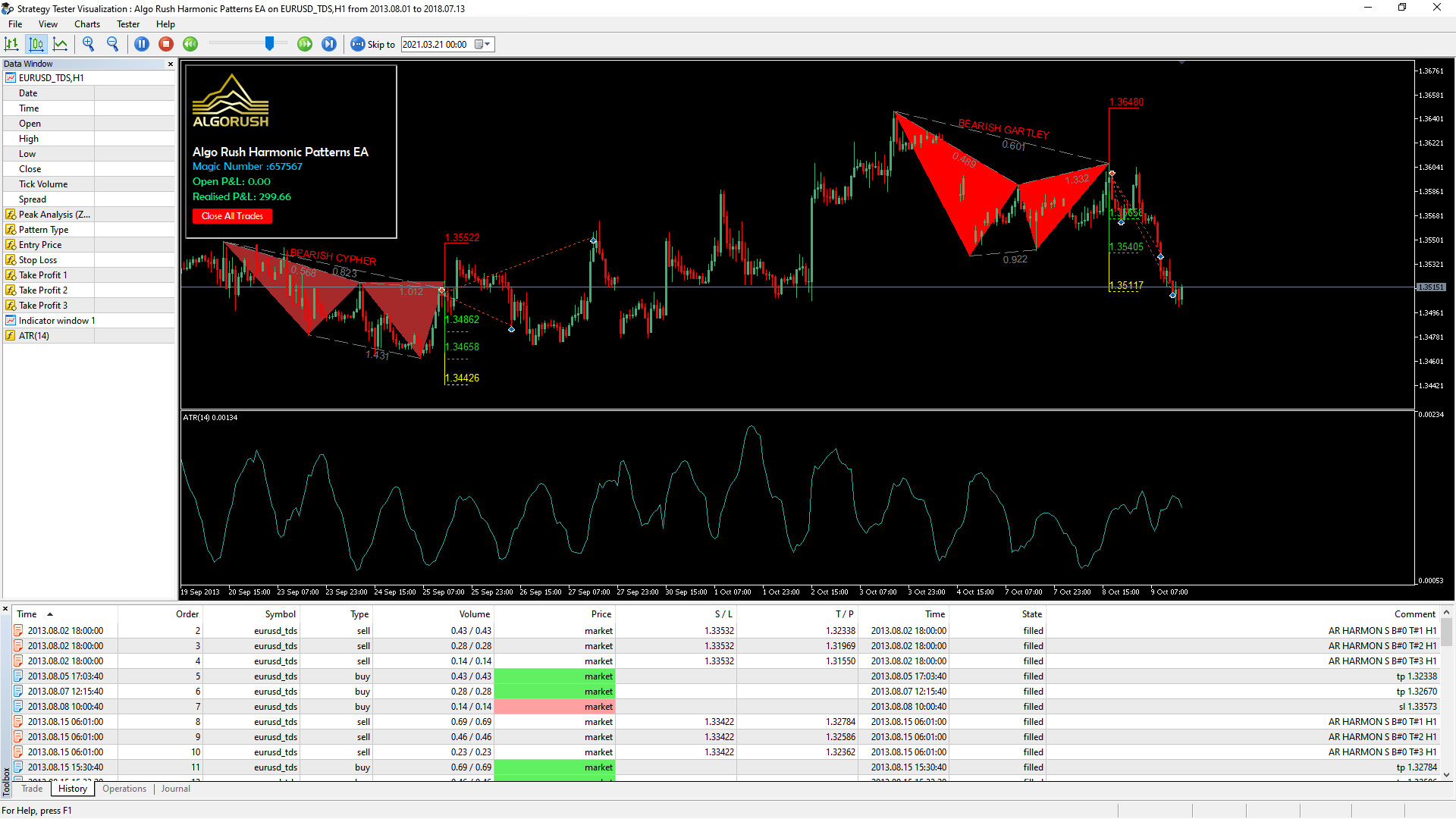Image resolution: width=1456 pixels, height=819 pixels.
Task: Stop the running strategy test
Action: click(x=166, y=44)
